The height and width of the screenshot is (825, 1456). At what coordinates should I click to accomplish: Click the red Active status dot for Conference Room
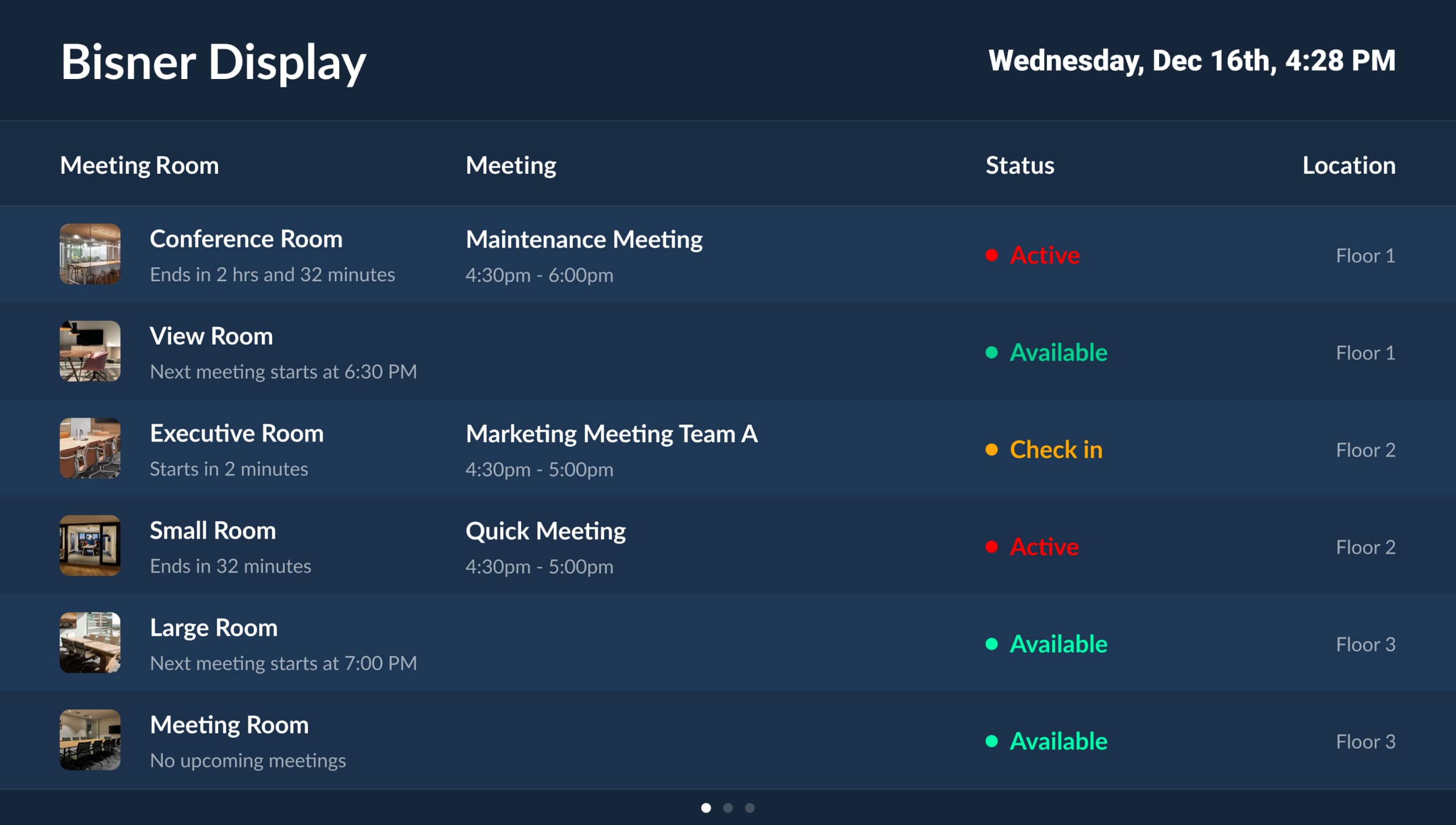click(x=992, y=254)
